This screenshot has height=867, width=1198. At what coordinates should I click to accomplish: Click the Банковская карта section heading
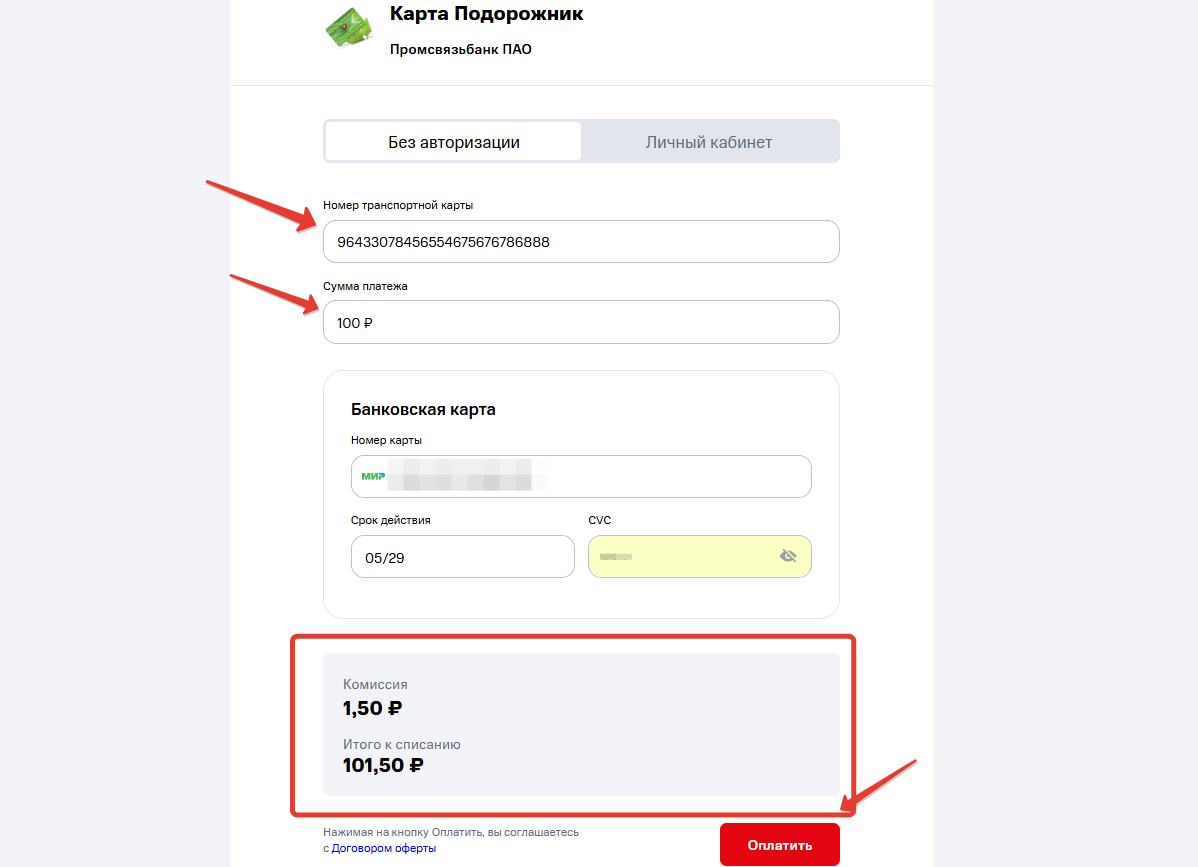point(423,409)
